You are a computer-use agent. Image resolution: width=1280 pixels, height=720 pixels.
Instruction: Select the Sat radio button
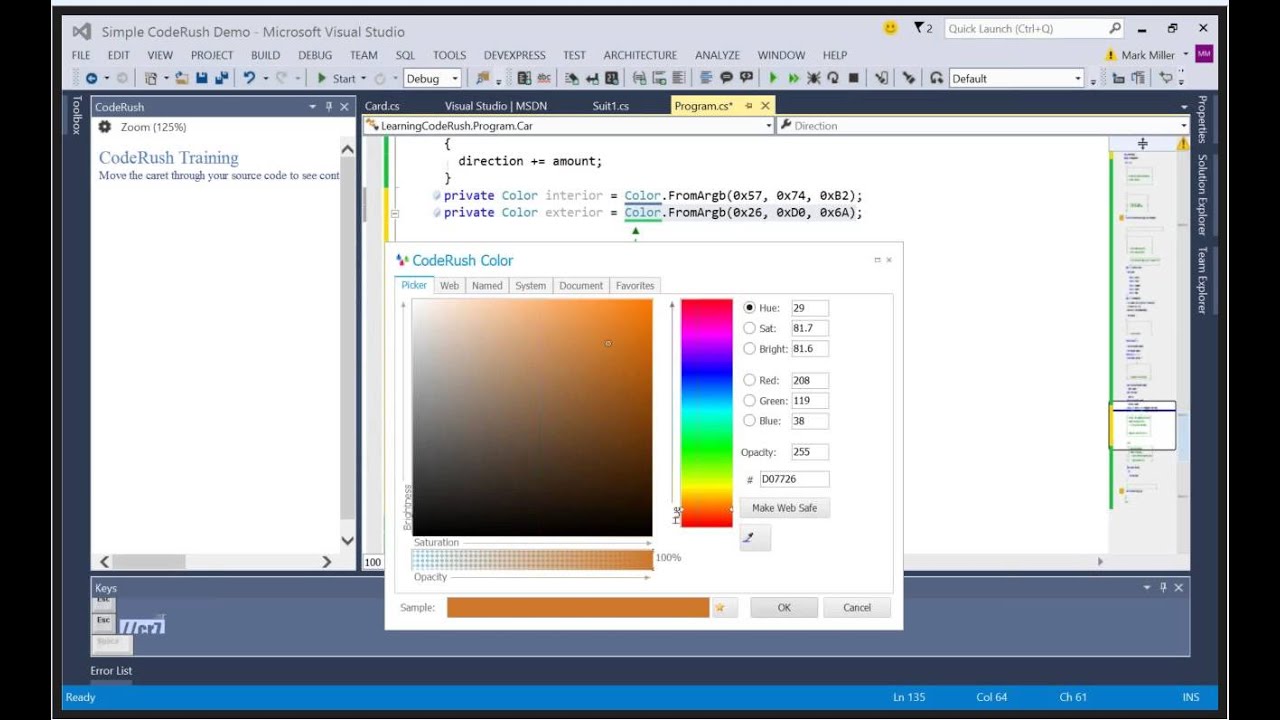click(x=750, y=328)
